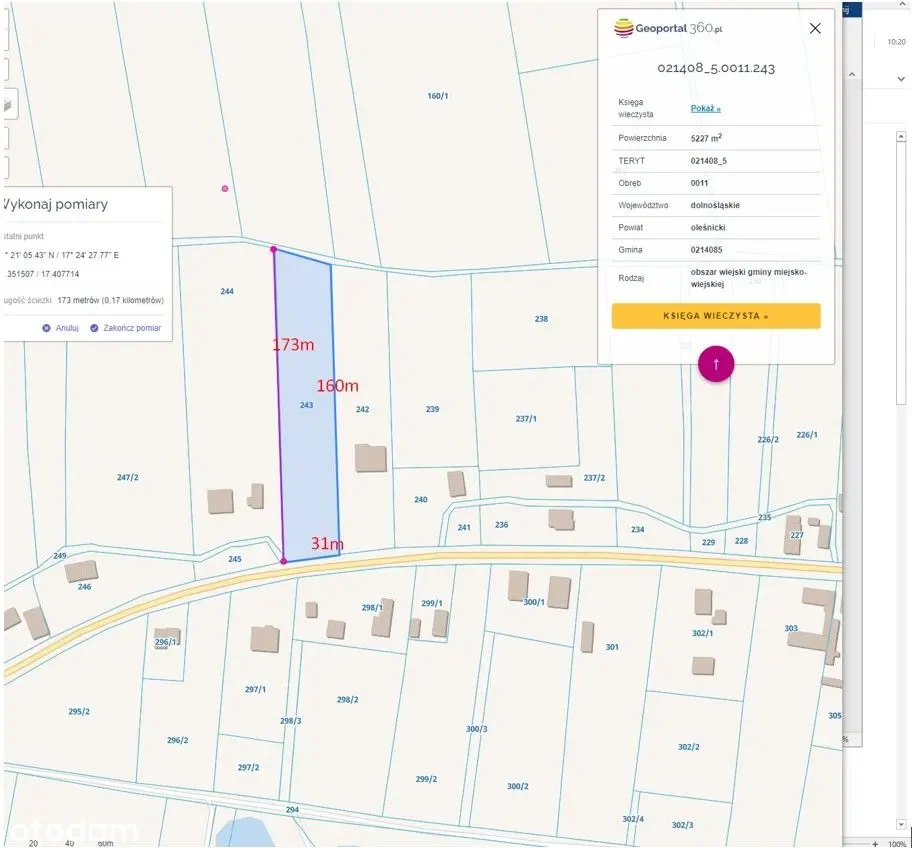The height and width of the screenshot is (851, 915).
Task: Click the pink measurement point near the road
Action: (283, 561)
